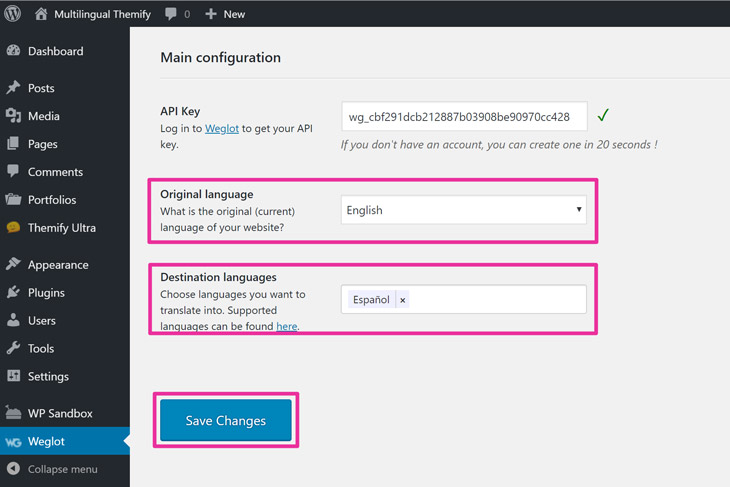Click the Dashboard gauge icon

coord(14,51)
